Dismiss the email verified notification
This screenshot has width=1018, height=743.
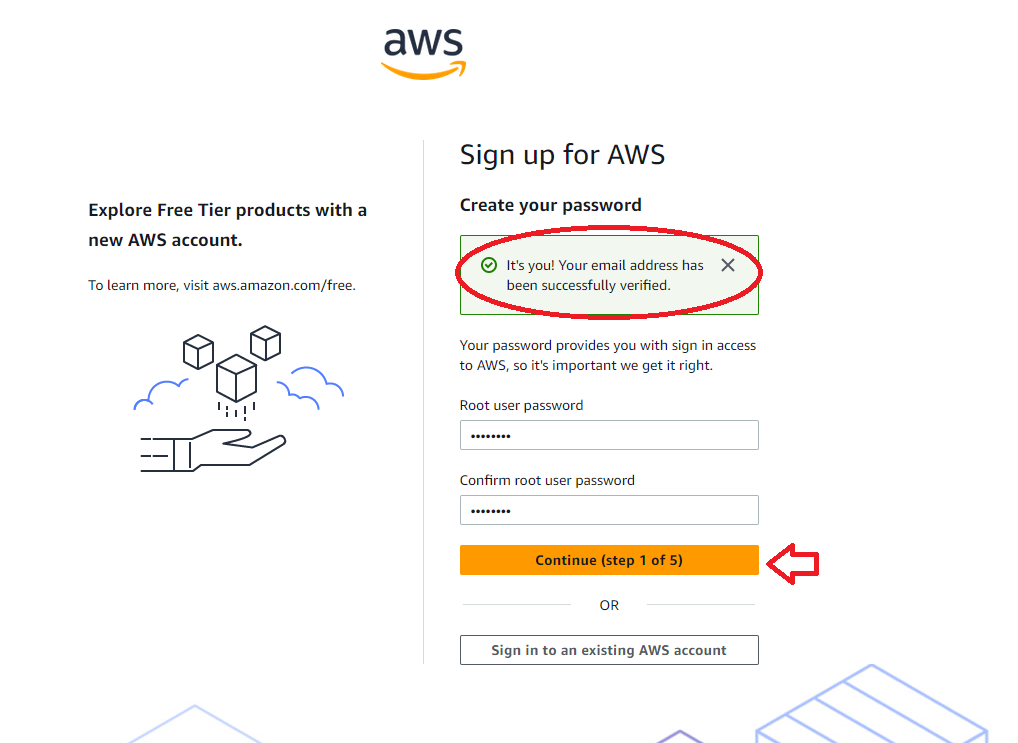728,265
